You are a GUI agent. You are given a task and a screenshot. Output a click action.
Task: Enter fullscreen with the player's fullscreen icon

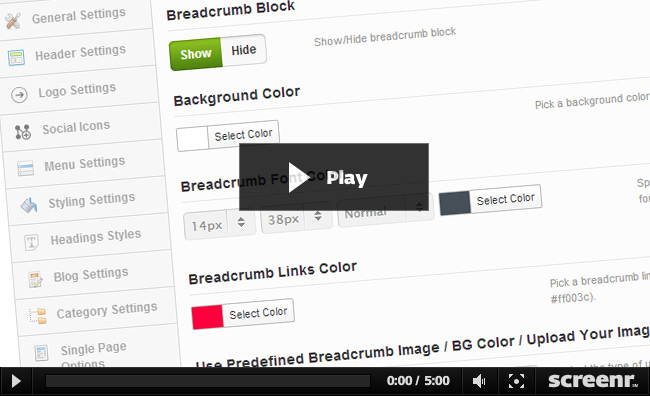click(516, 381)
